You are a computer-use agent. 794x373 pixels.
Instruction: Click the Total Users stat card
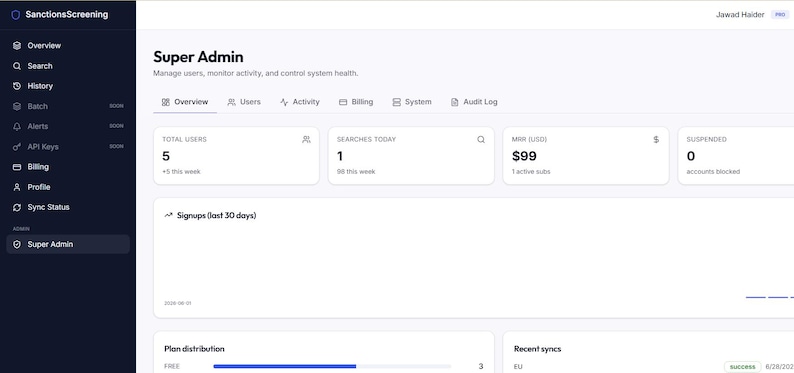[236, 156]
